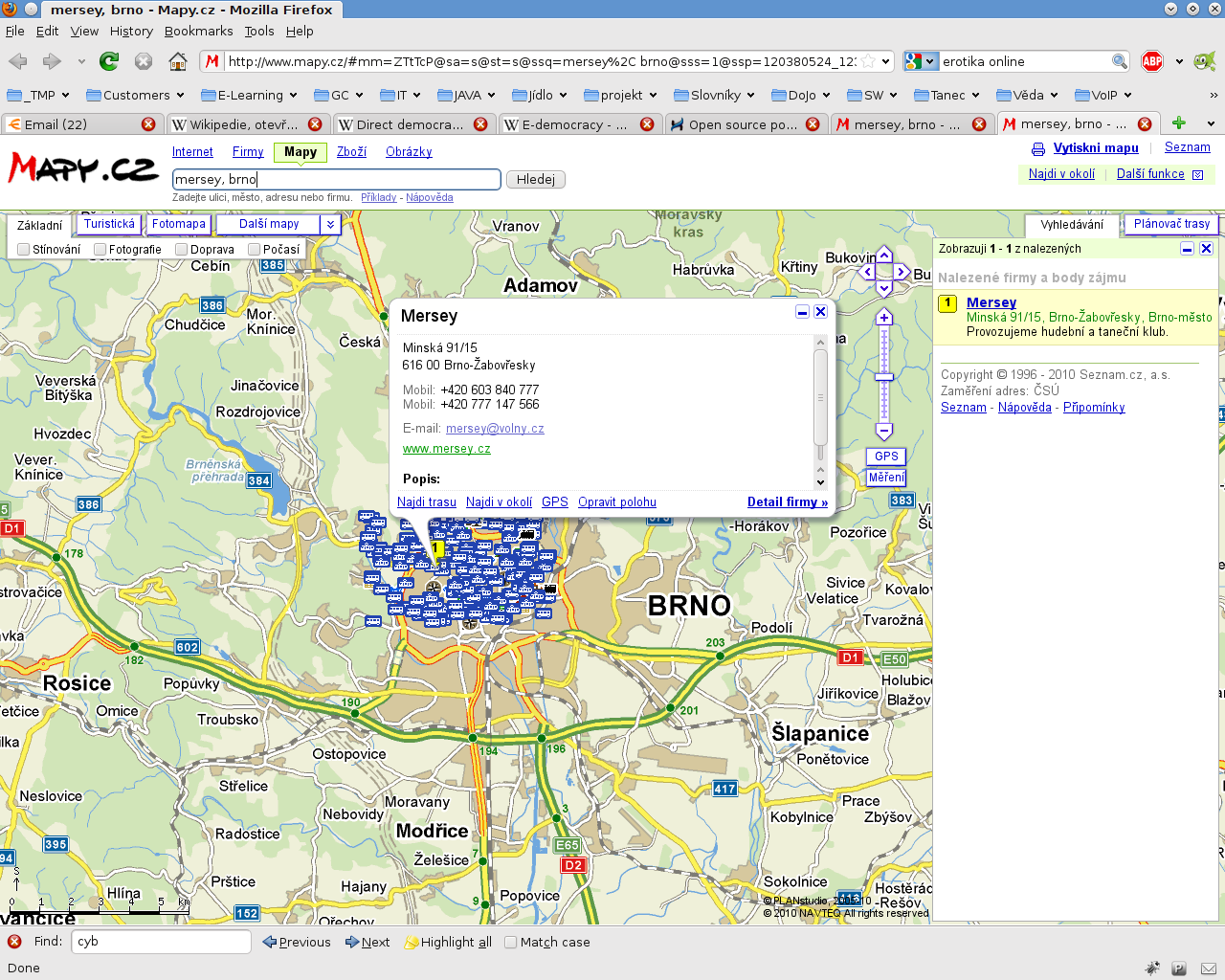
Task: Click the printer icon beside Vytiskni mapu
Action: [1038, 149]
